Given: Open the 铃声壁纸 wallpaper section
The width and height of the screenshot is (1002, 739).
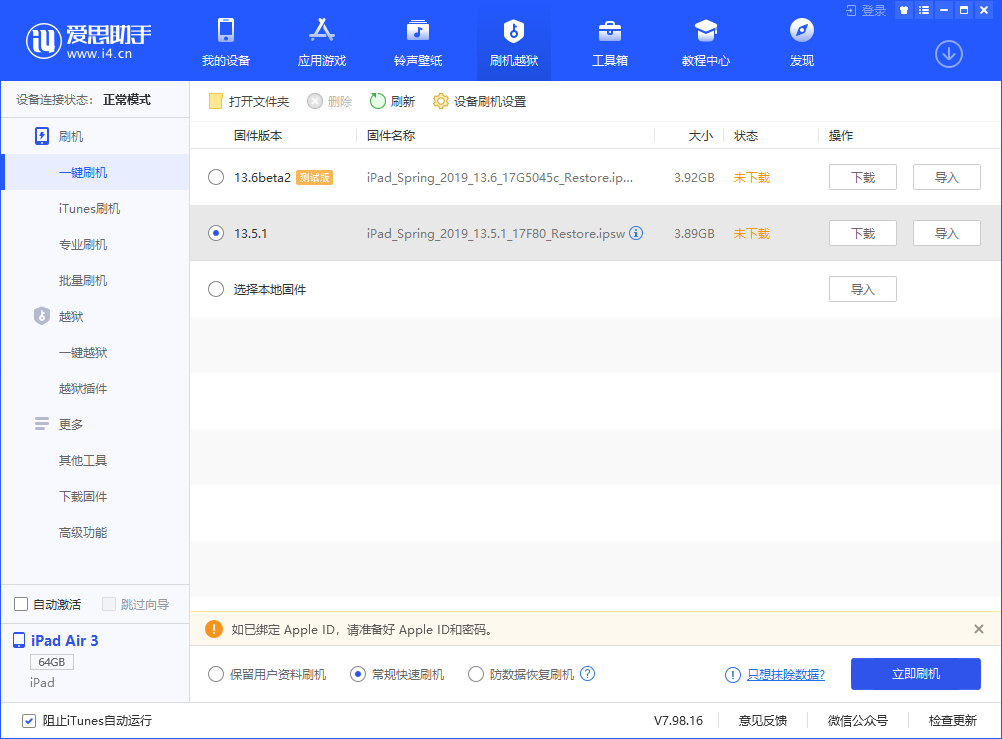Looking at the screenshot, I should 417,42.
